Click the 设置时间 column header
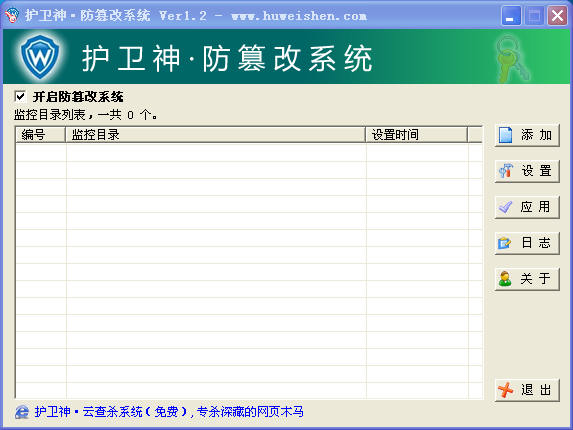This screenshot has height=430, width=573. [417, 135]
